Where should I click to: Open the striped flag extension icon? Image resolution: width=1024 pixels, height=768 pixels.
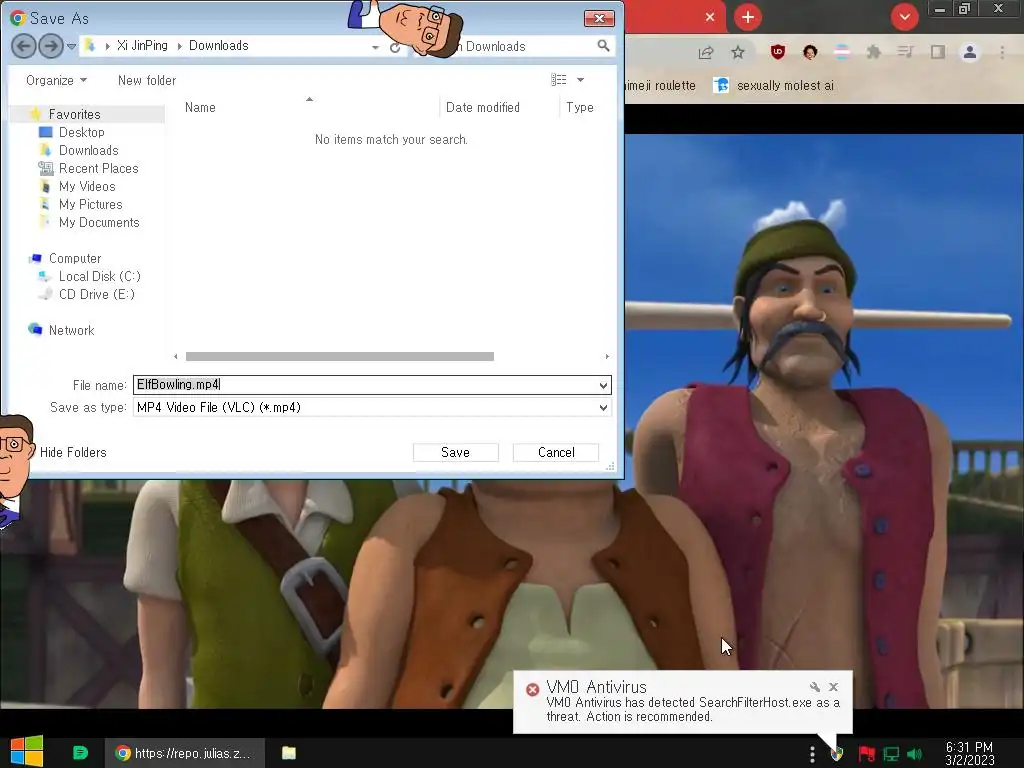tap(842, 52)
